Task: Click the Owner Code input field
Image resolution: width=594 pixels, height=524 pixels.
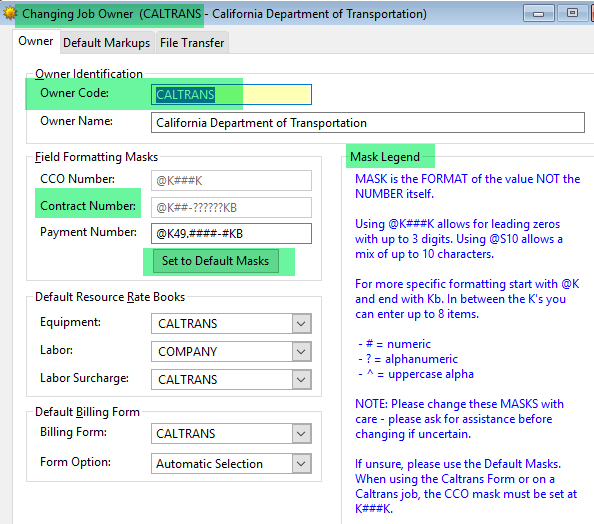Action: pos(231,94)
